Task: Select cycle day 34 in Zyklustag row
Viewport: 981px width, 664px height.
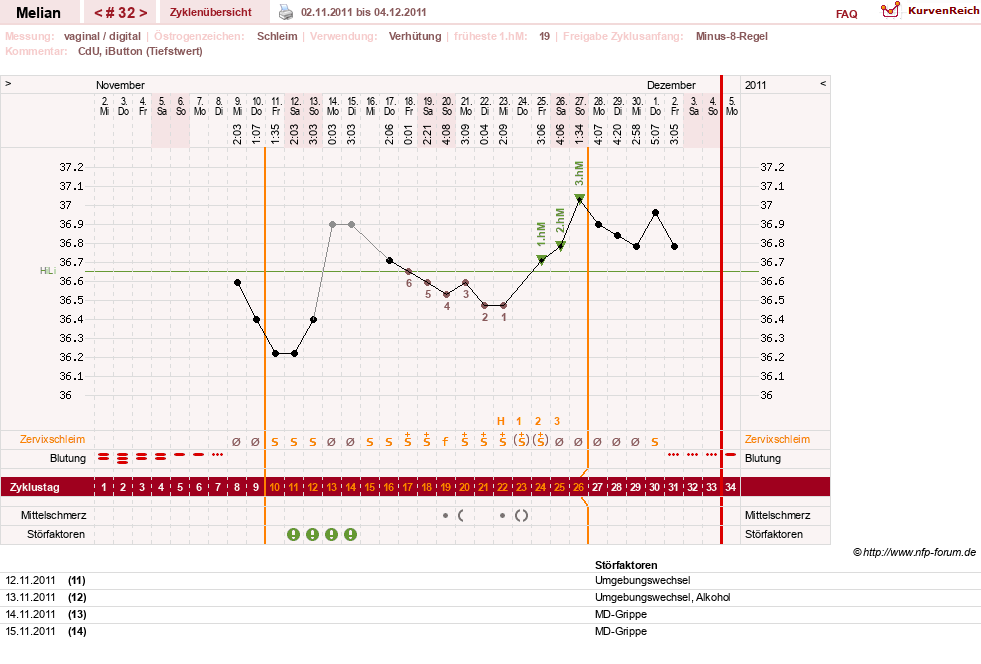Action: [x=730, y=487]
